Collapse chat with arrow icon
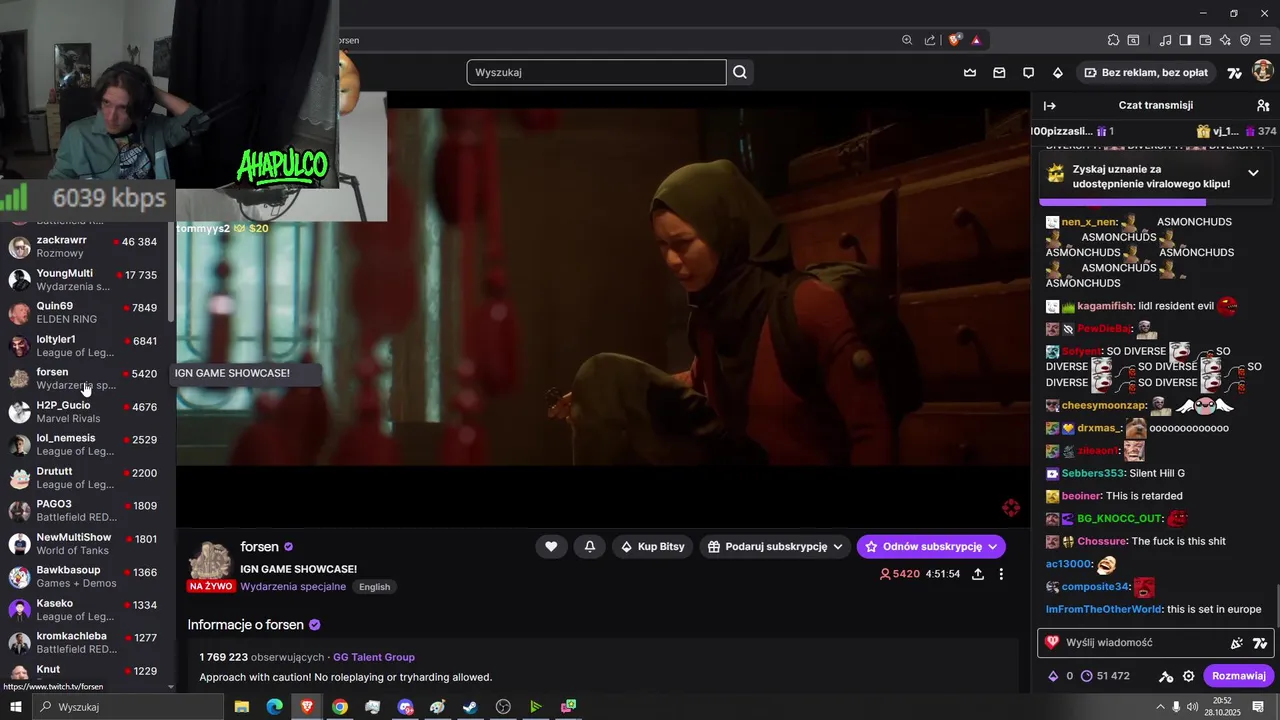 point(1049,105)
